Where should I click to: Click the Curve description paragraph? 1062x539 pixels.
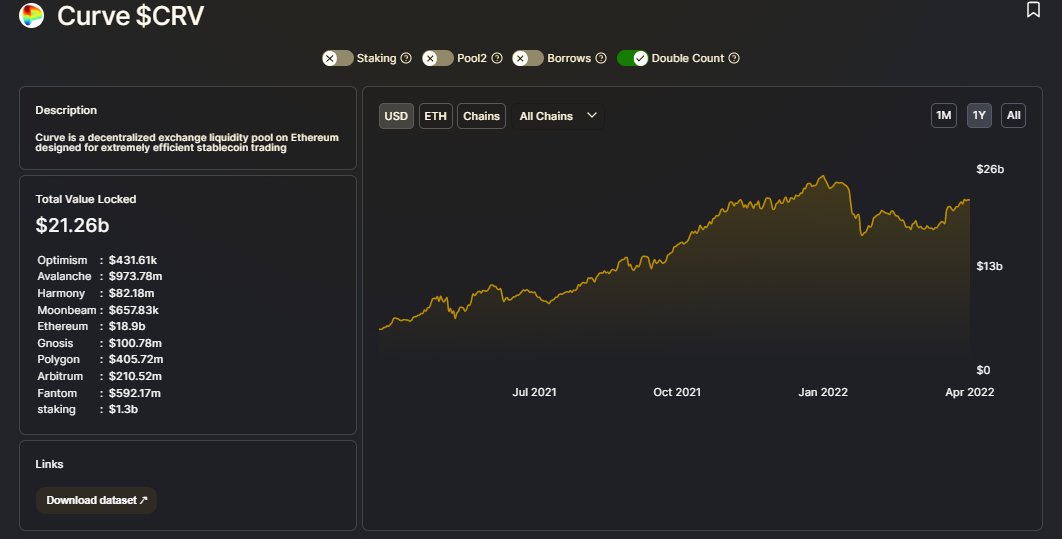[187, 142]
